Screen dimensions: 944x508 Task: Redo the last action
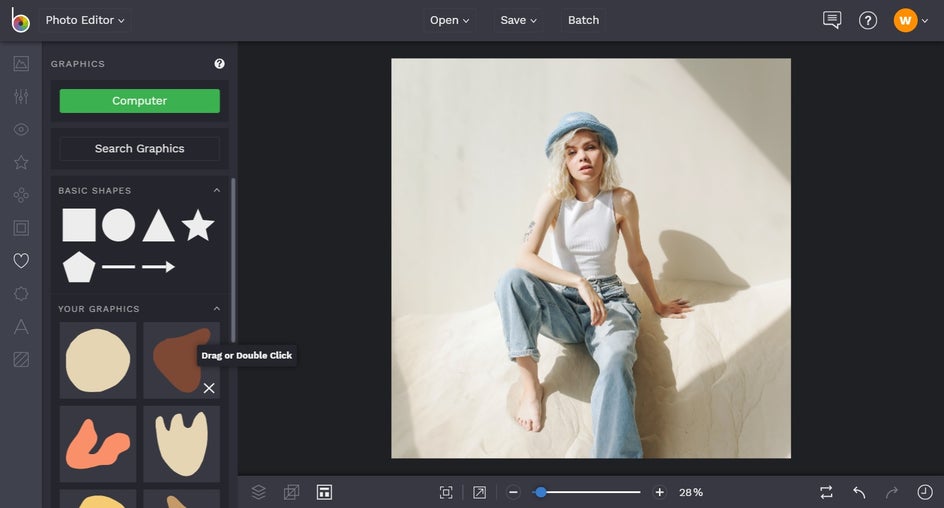point(892,492)
